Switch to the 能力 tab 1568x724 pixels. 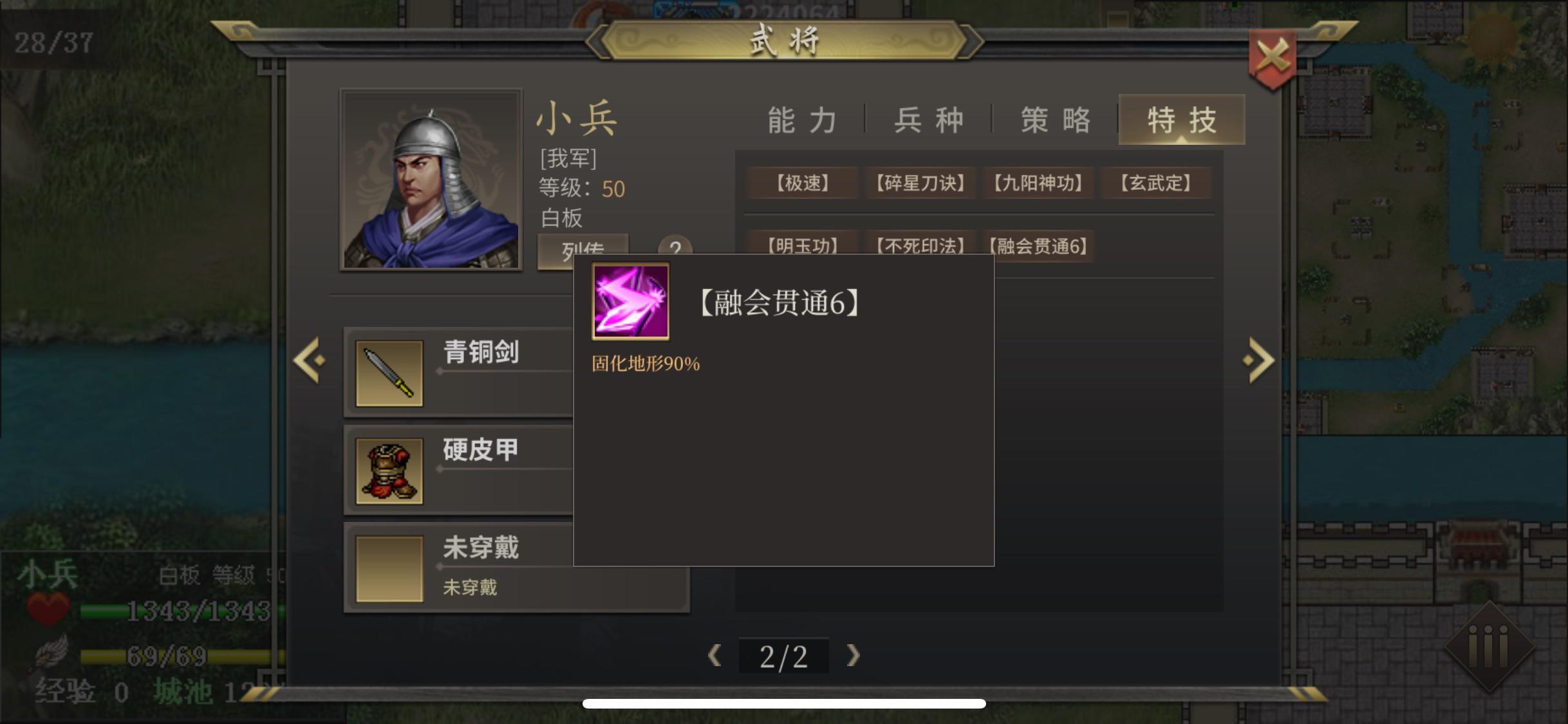coord(803,120)
